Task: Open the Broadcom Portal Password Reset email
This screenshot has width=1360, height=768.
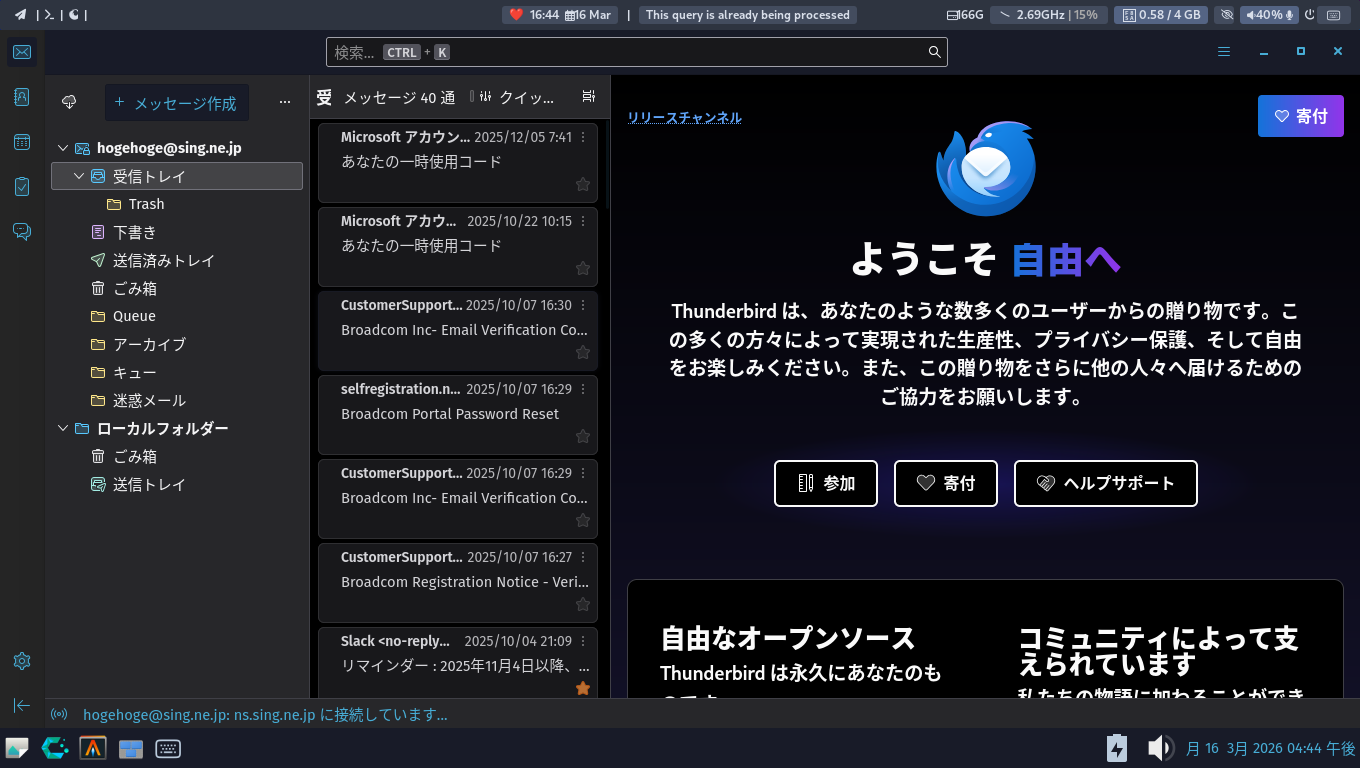Action: point(458,415)
